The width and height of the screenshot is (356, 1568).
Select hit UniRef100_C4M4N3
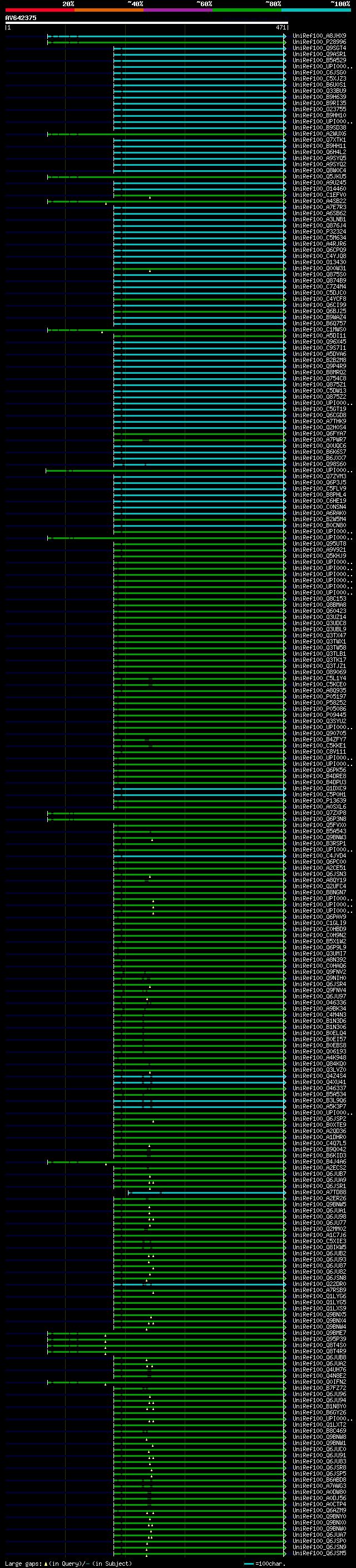click(319, 1015)
